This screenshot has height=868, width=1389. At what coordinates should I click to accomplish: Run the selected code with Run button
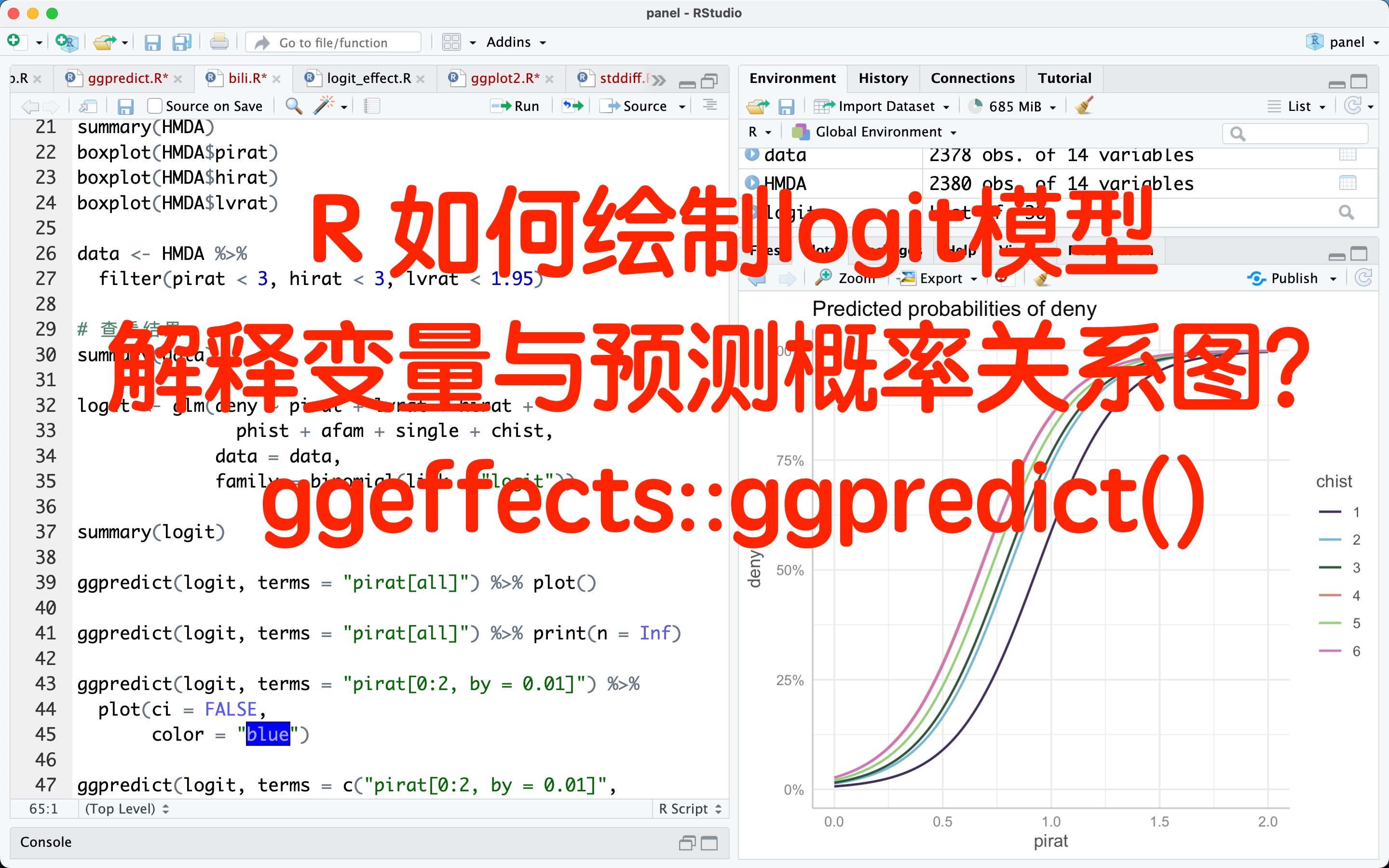click(x=515, y=106)
